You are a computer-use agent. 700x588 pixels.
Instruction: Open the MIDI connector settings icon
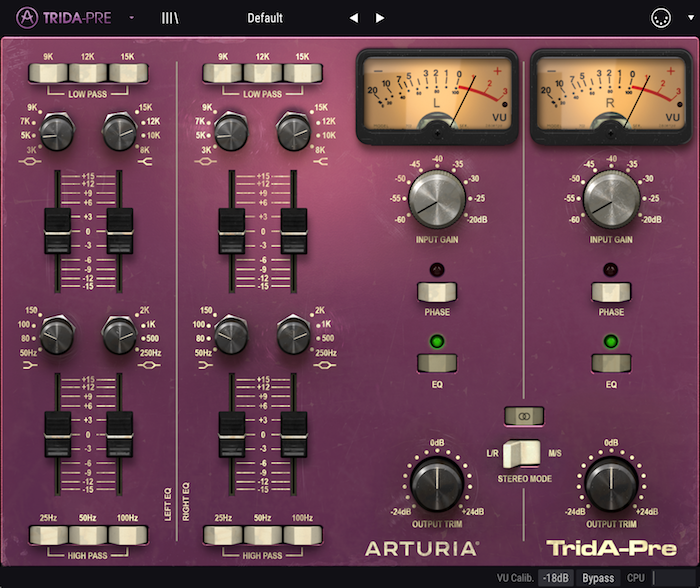[x=661, y=18]
